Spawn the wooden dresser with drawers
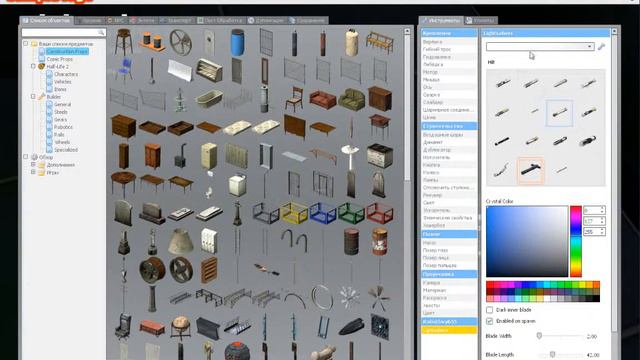Image resolution: width=640 pixels, height=360 pixels. [123, 127]
